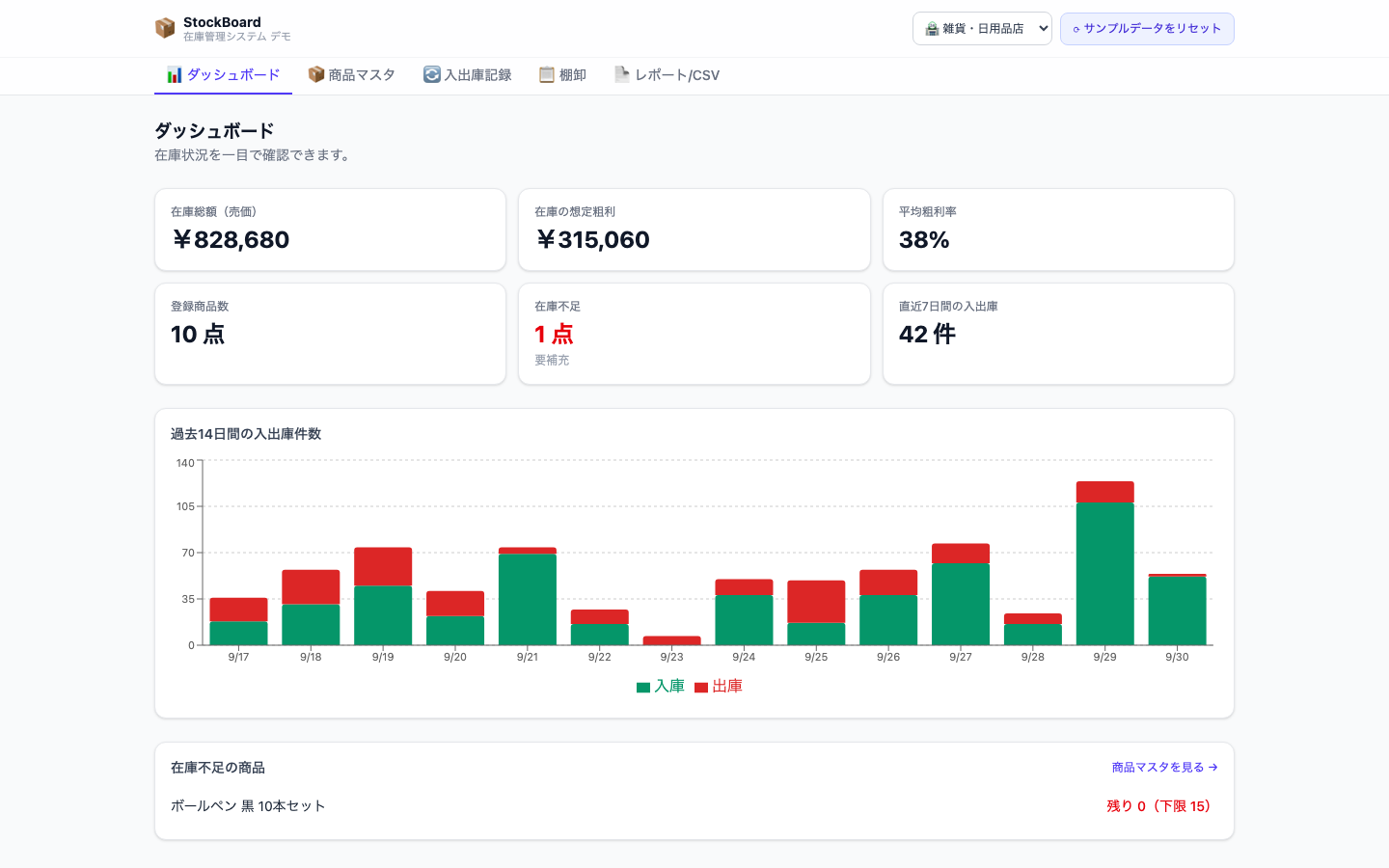Click the clipboard icon beside 棚卸
Screen dimensions: 1389x868
point(547,75)
